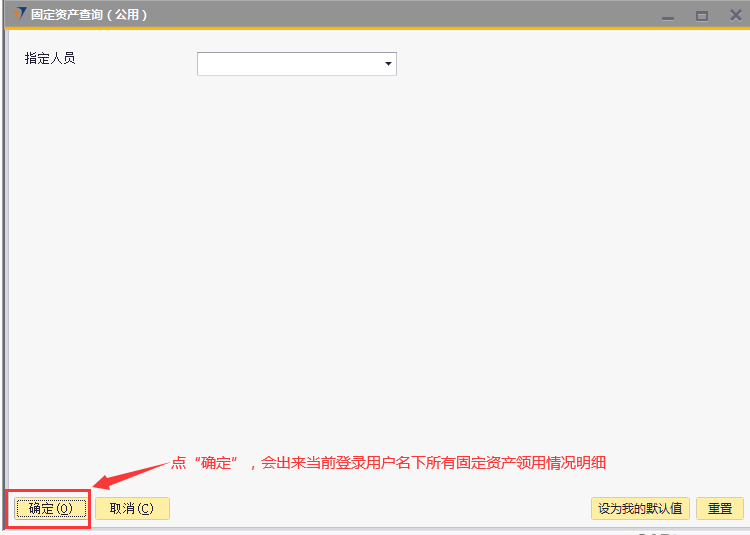Hit the 重置 button
Viewport: 750px width, 535px height.
[x=720, y=508]
